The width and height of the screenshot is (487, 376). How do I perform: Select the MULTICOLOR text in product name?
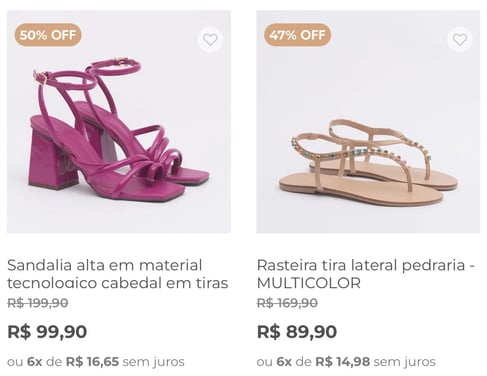[x=309, y=283]
